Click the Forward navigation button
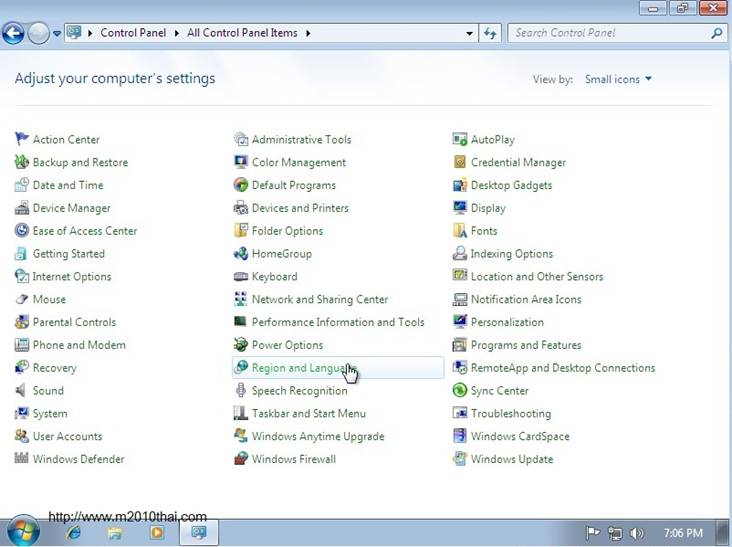The image size is (732, 547). click(38, 33)
